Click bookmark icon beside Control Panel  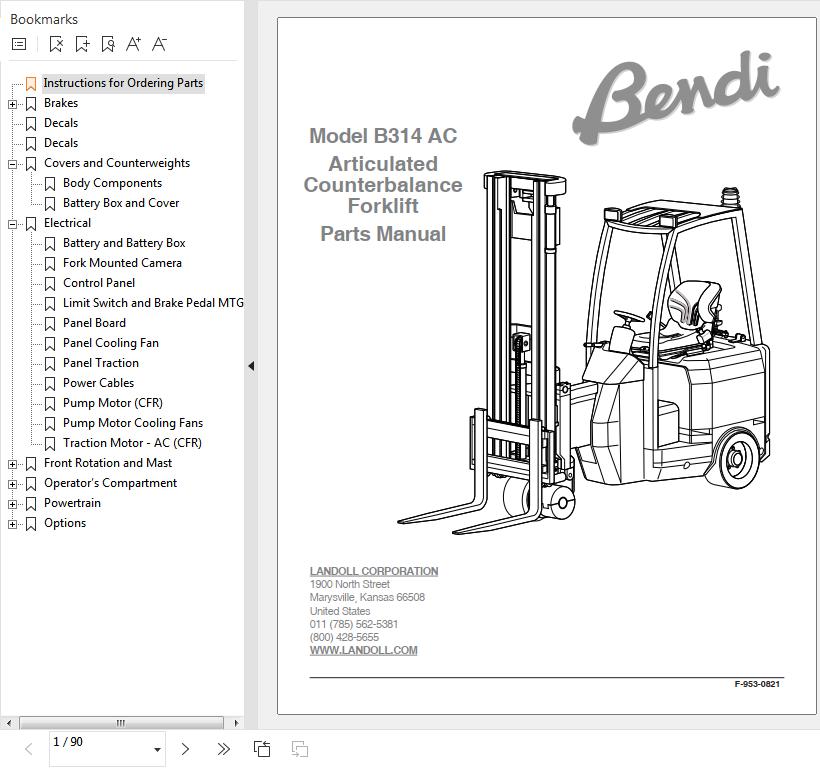(50, 284)
